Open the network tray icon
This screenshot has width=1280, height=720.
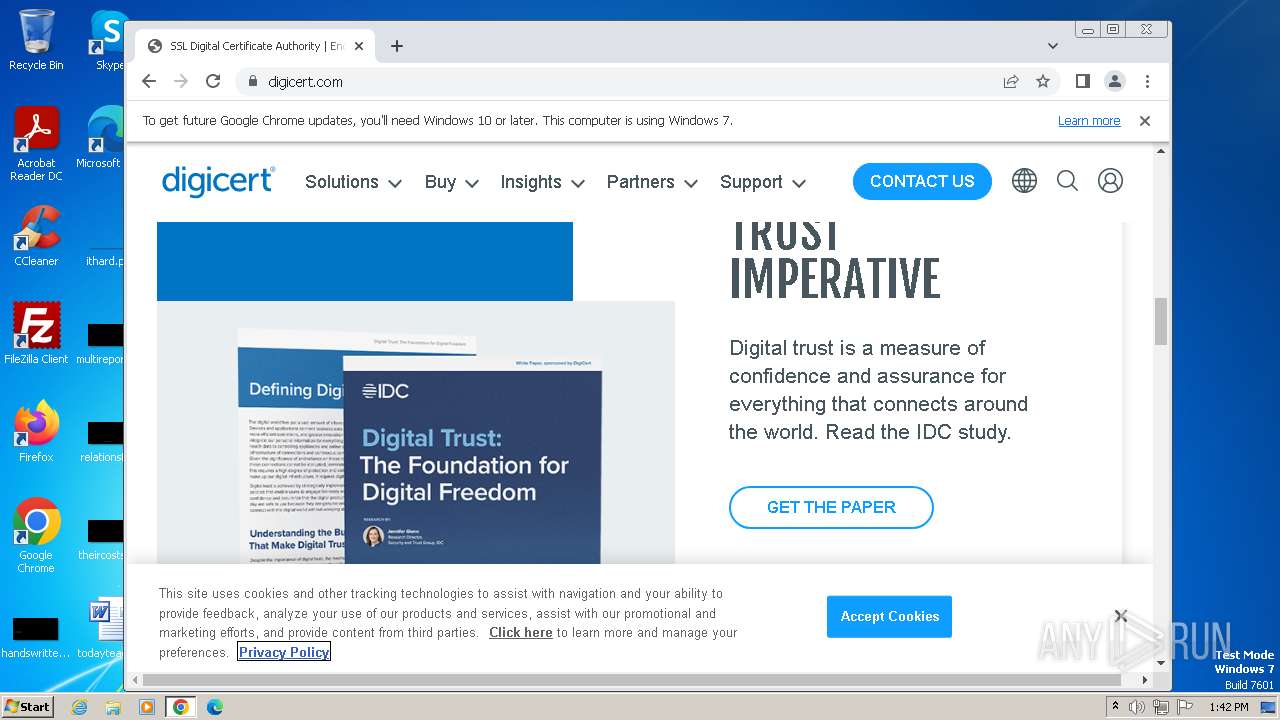[1160, 707]
